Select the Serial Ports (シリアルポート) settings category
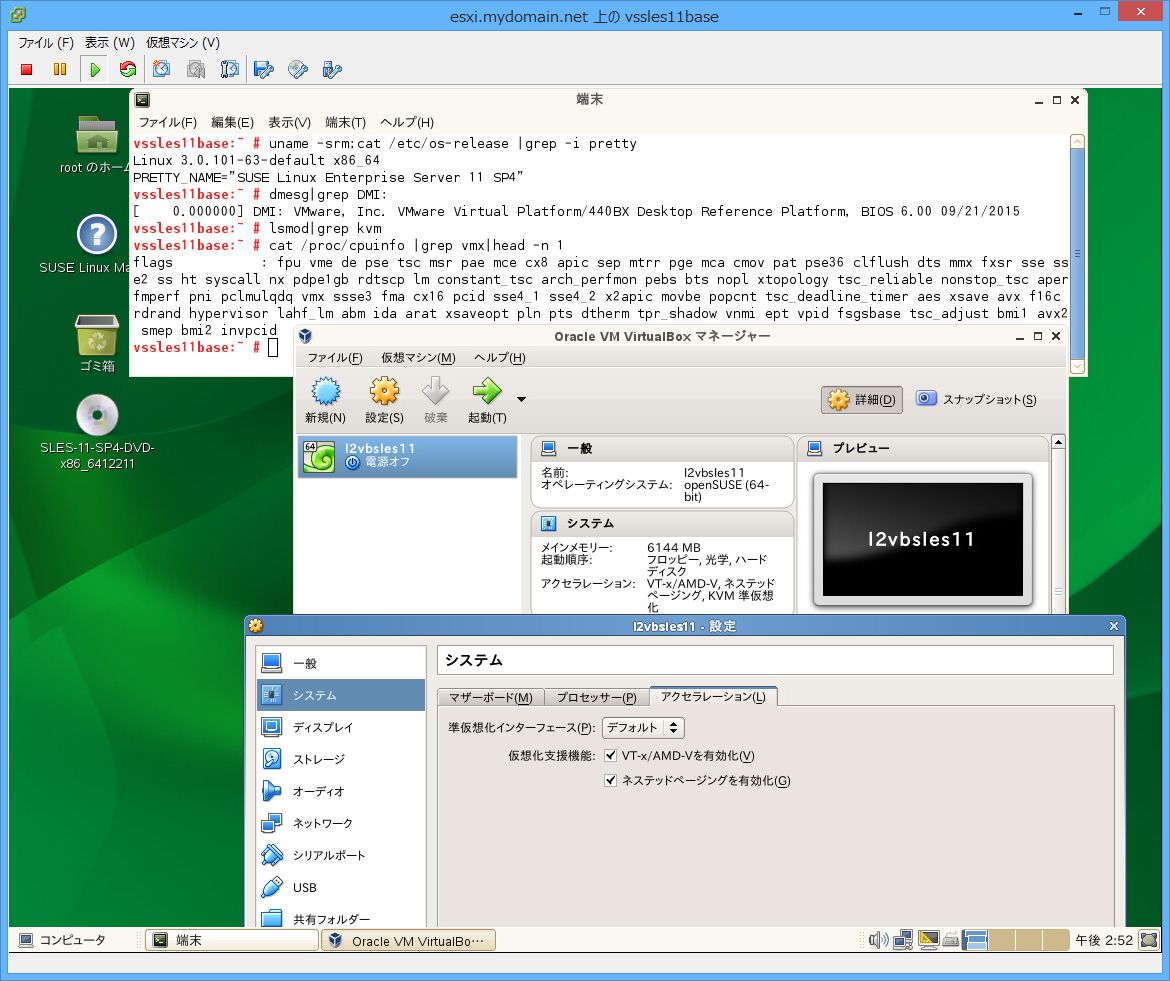 (341, 855)
